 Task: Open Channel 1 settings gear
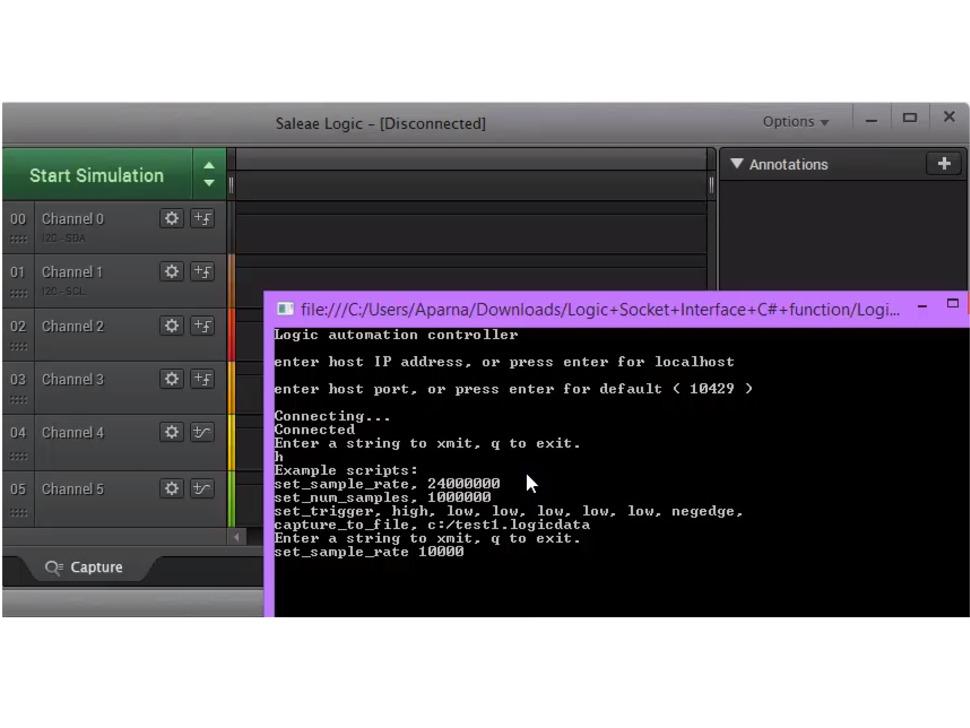click(172, 271)
